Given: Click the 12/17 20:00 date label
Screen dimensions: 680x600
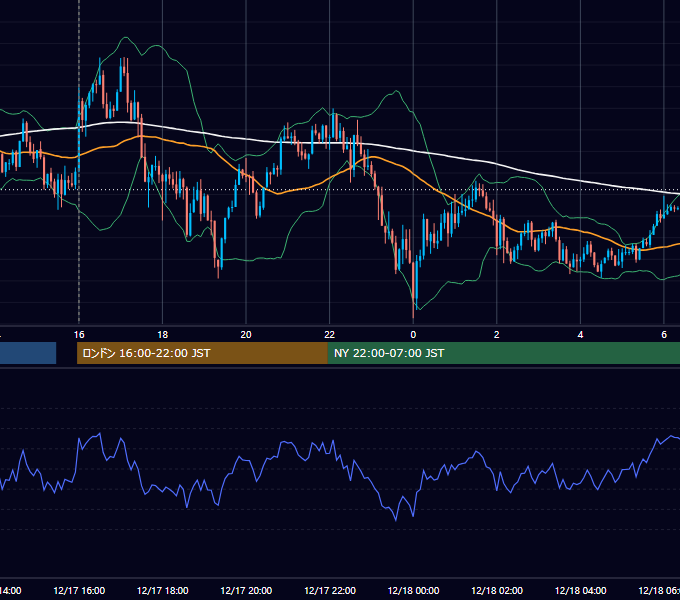Looking at the screenshot, I should (x=246, y=590).
